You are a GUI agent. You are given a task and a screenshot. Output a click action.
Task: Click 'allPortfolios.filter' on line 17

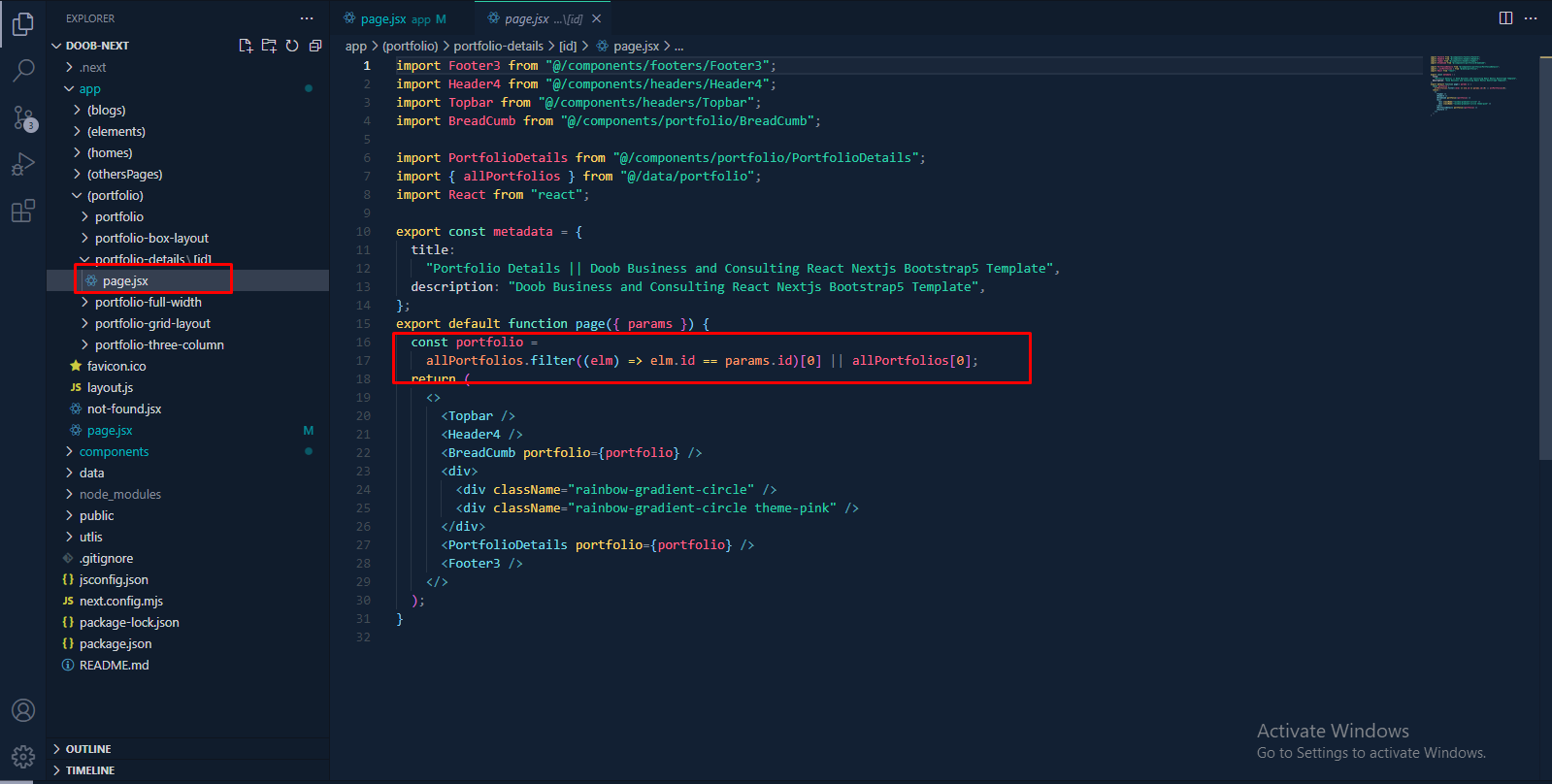click(501, 361)
